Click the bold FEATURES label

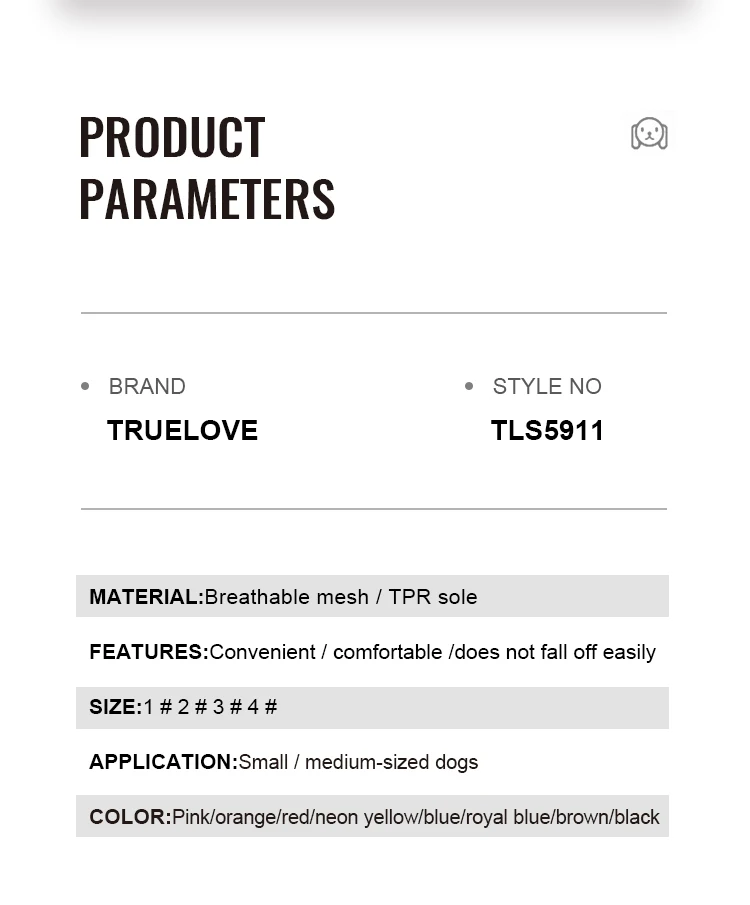point(149,652)
